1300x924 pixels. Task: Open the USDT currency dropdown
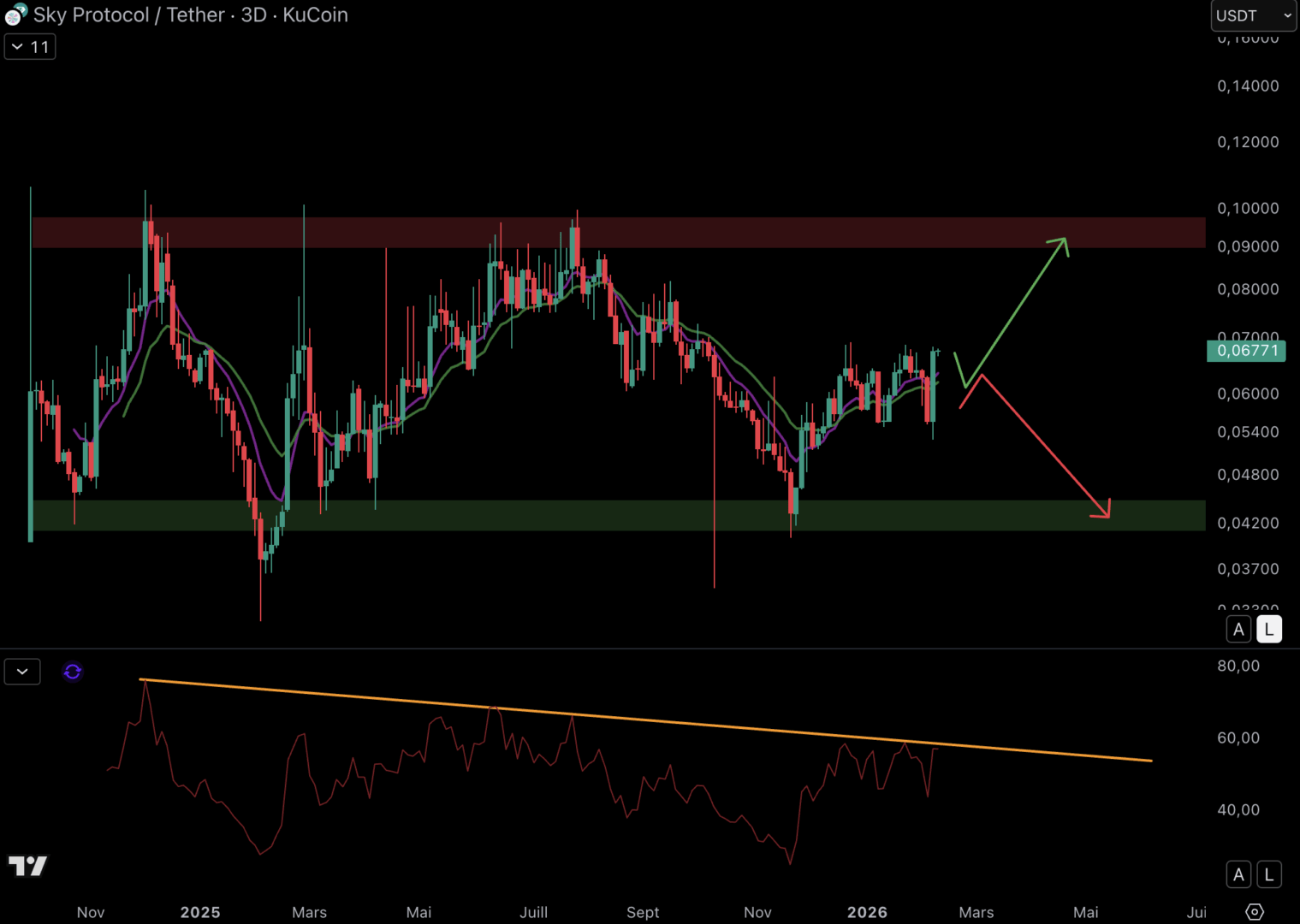tap(1253, 15)
